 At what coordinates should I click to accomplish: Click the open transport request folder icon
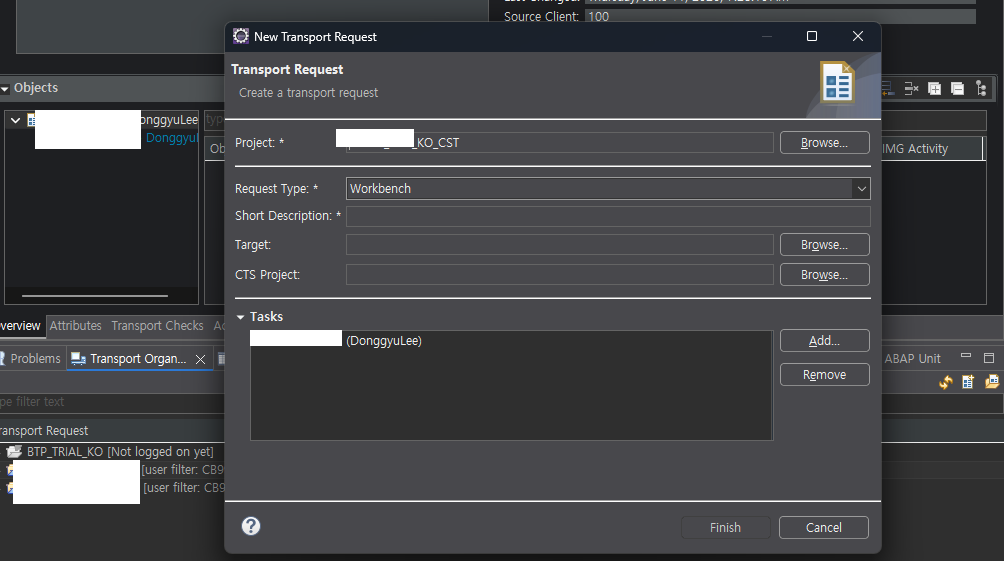coord(991,382)
